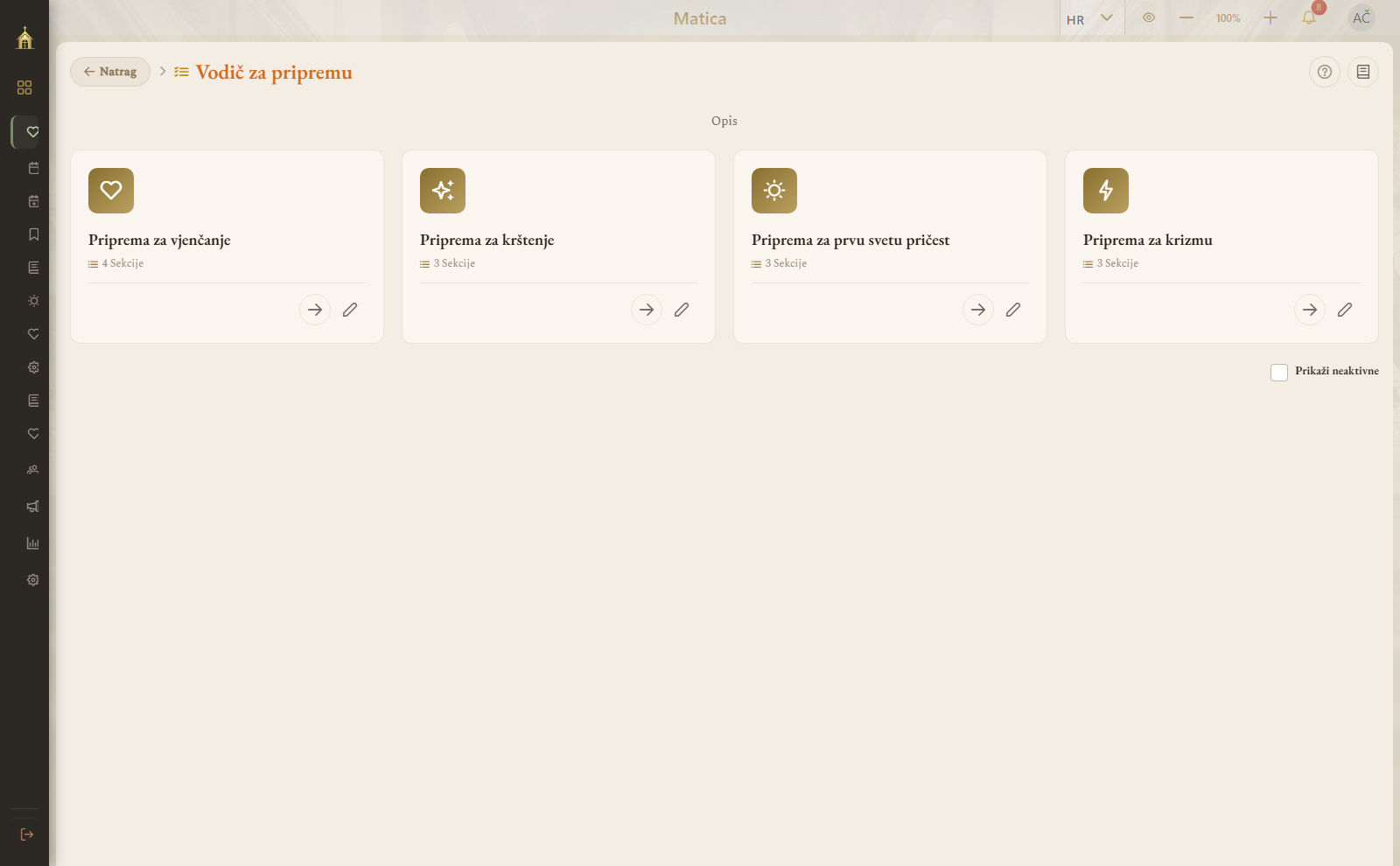
Task: Open the dashboard grid icon in the sidebar
Action: [24, 87]
